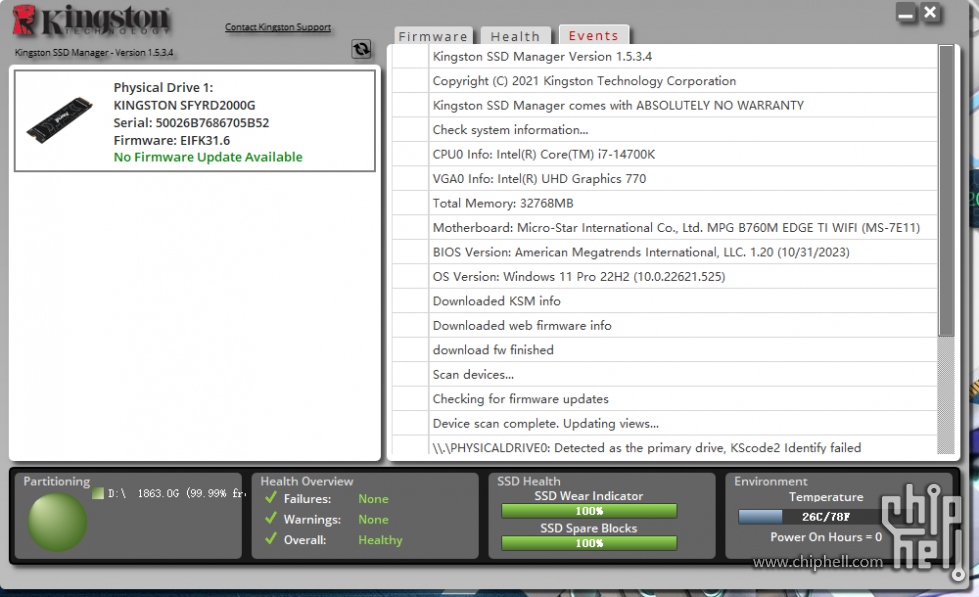Click the Overall checkmark icon
The image size is (979, 597).
[x=271, y=539]
